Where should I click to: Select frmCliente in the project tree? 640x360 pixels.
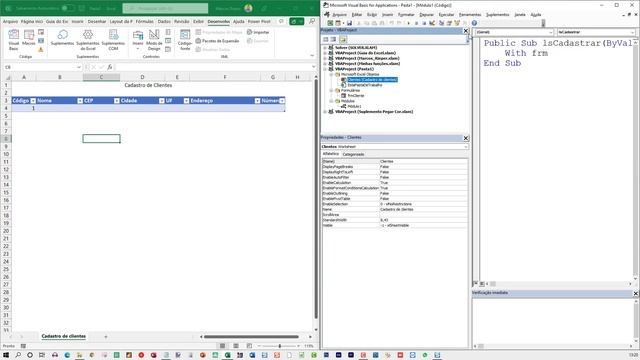coord(356,96)
